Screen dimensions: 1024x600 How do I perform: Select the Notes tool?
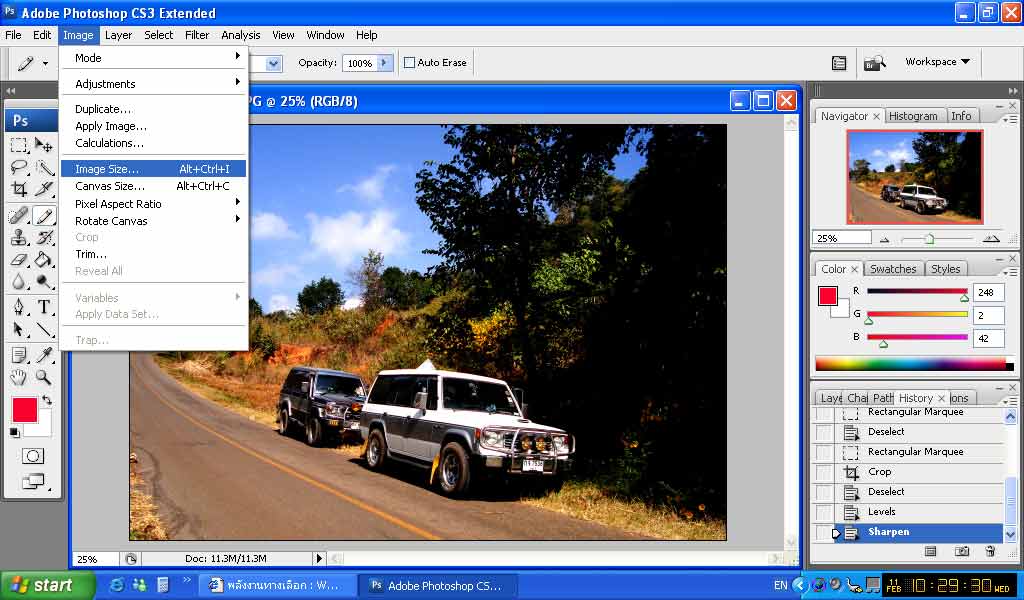pos(19,355)
